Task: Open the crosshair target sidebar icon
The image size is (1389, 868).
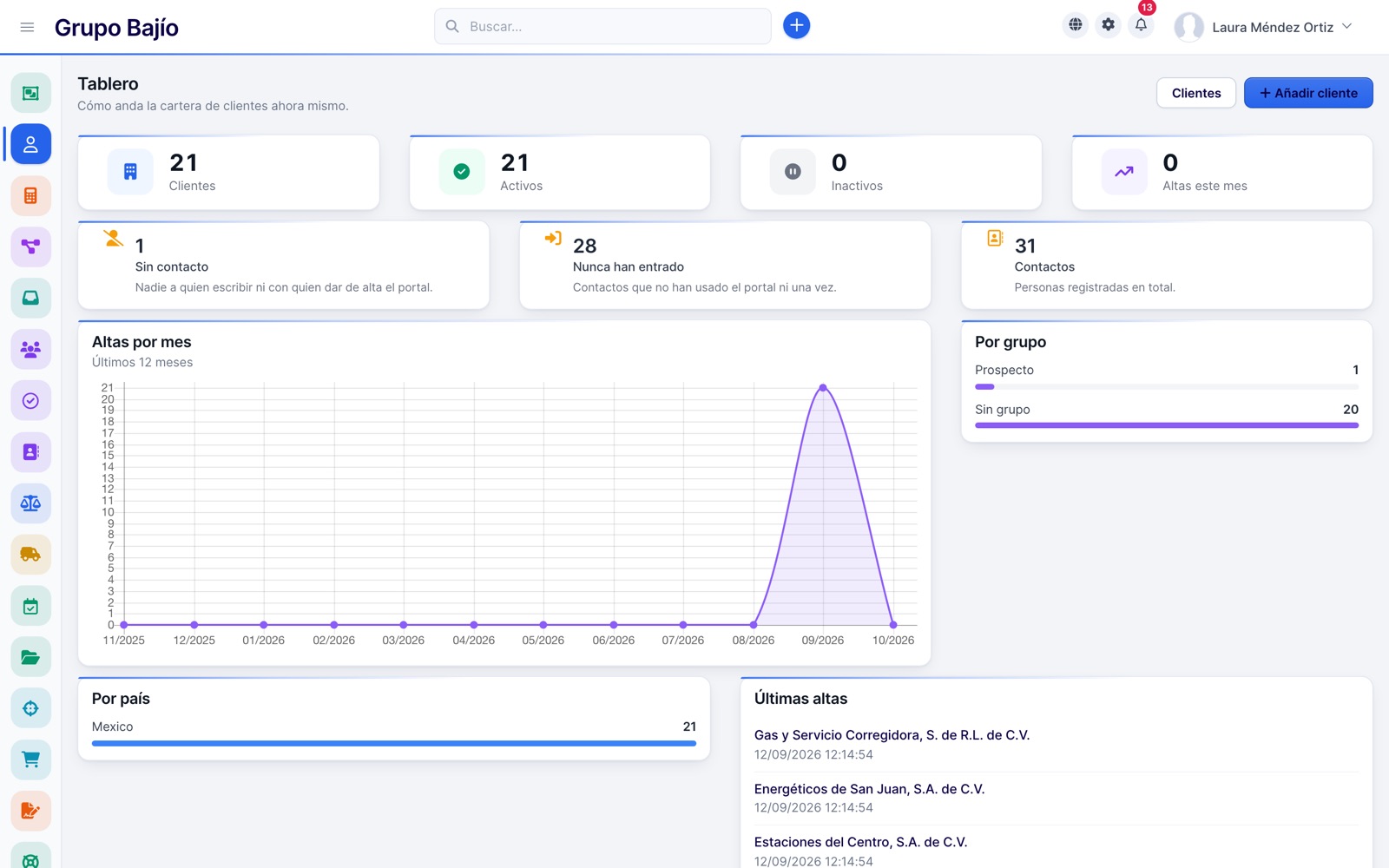Action: (x=30, y=708)
